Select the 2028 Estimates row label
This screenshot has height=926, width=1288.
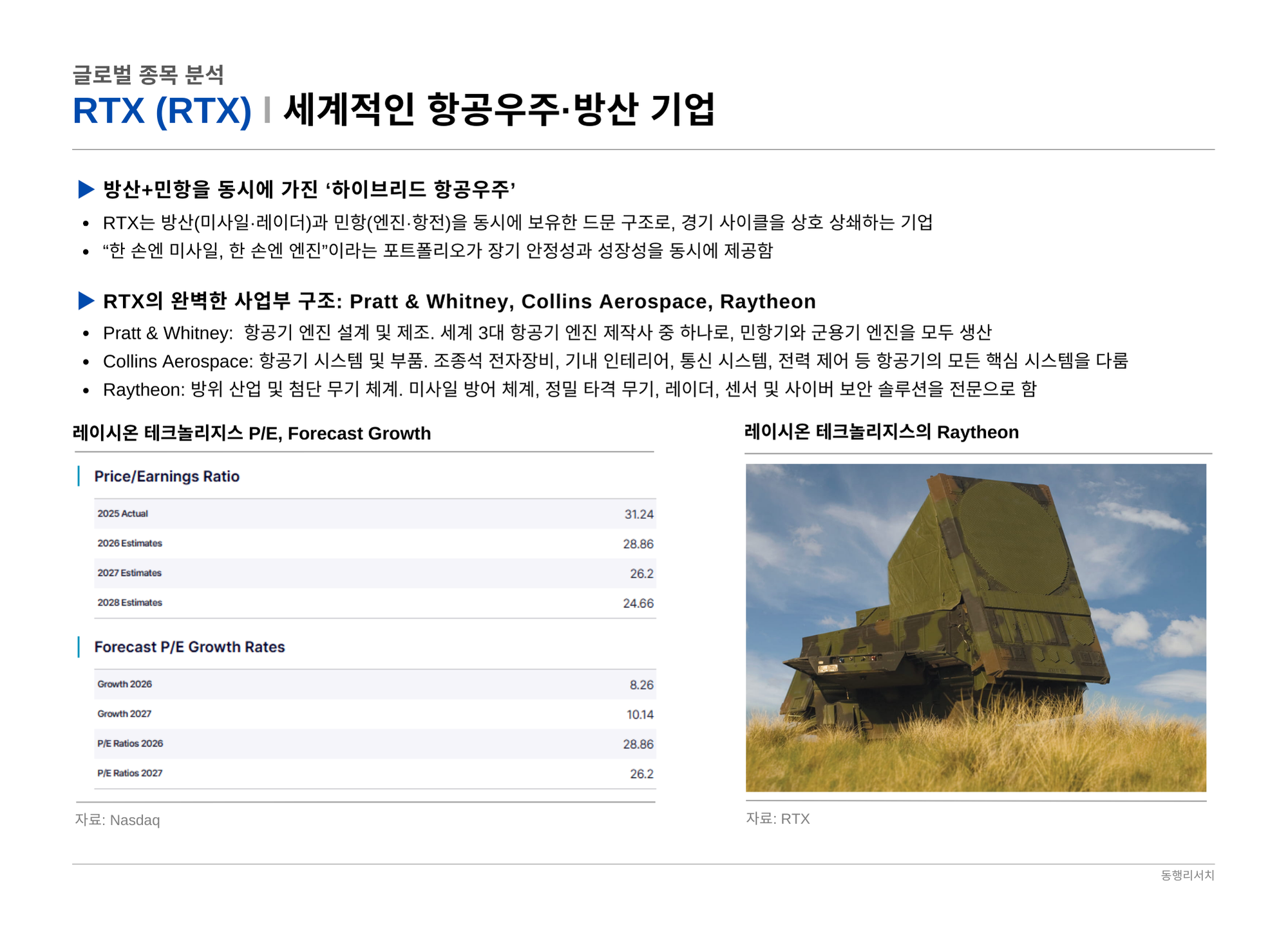tap(129, 603)
